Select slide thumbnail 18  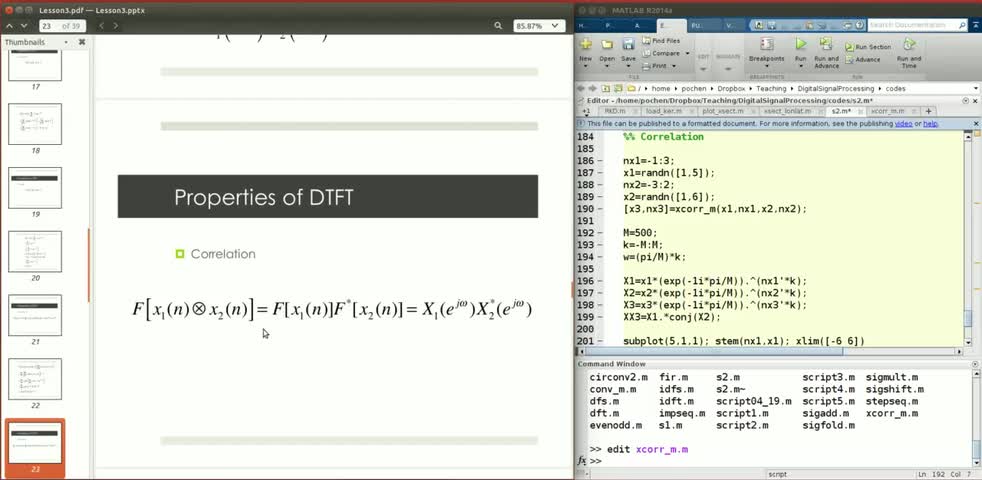tap(35, 124)
